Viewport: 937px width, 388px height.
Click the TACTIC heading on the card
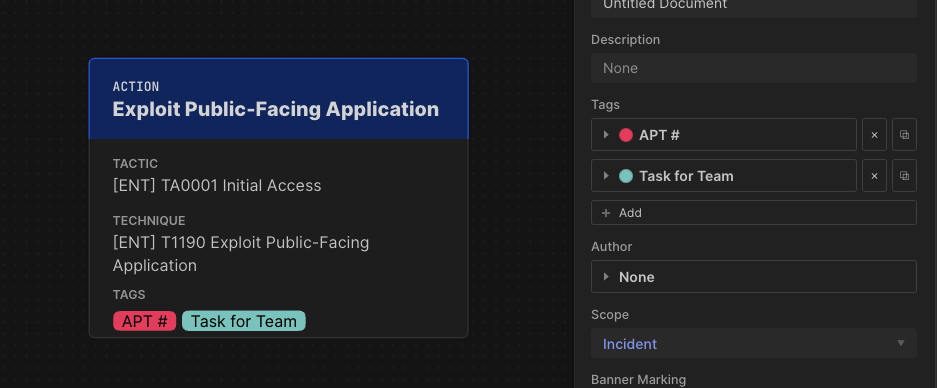click(x=135, y=163)
